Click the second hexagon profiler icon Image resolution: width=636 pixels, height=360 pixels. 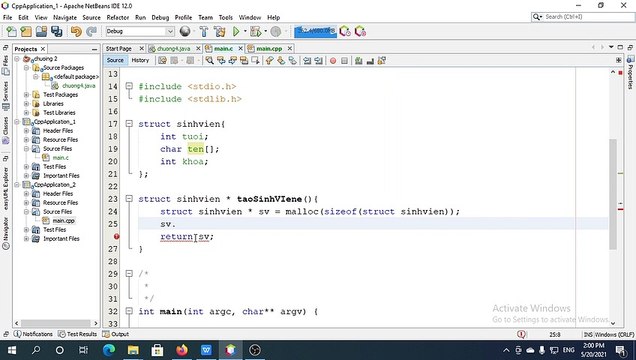360,31
